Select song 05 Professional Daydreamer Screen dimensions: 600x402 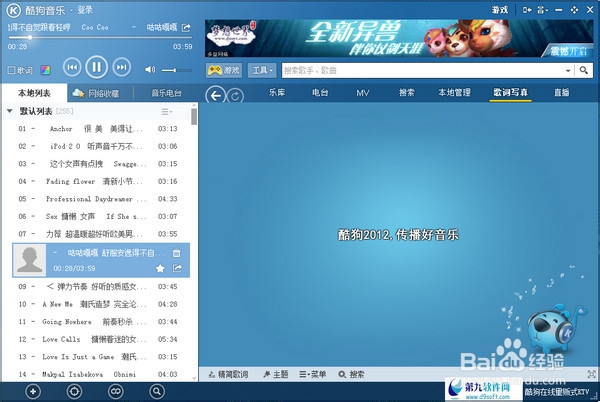(98, 199)
